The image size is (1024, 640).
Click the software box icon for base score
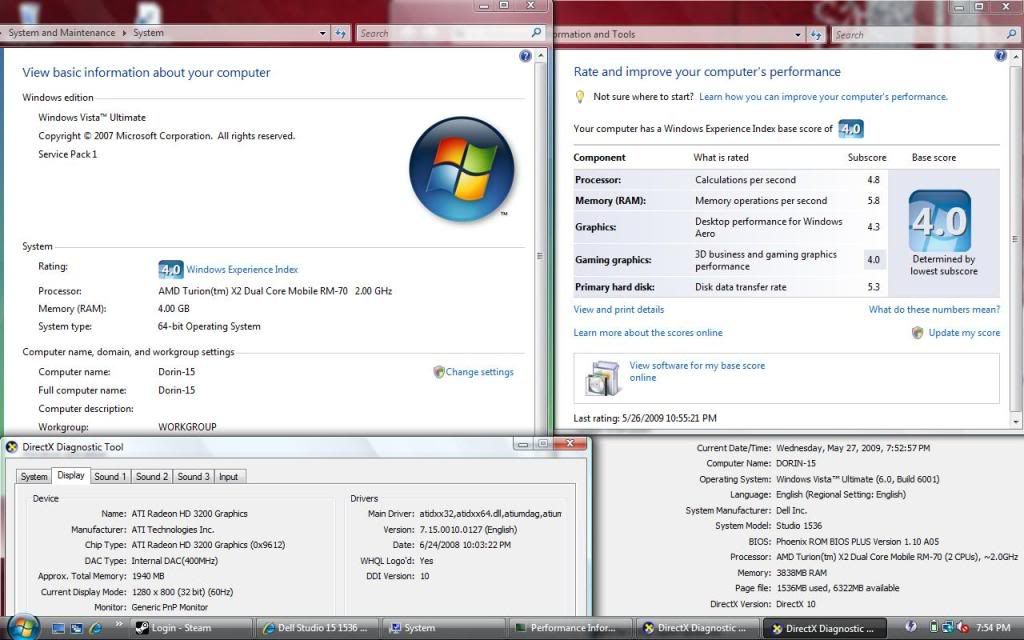coord(602,378)
